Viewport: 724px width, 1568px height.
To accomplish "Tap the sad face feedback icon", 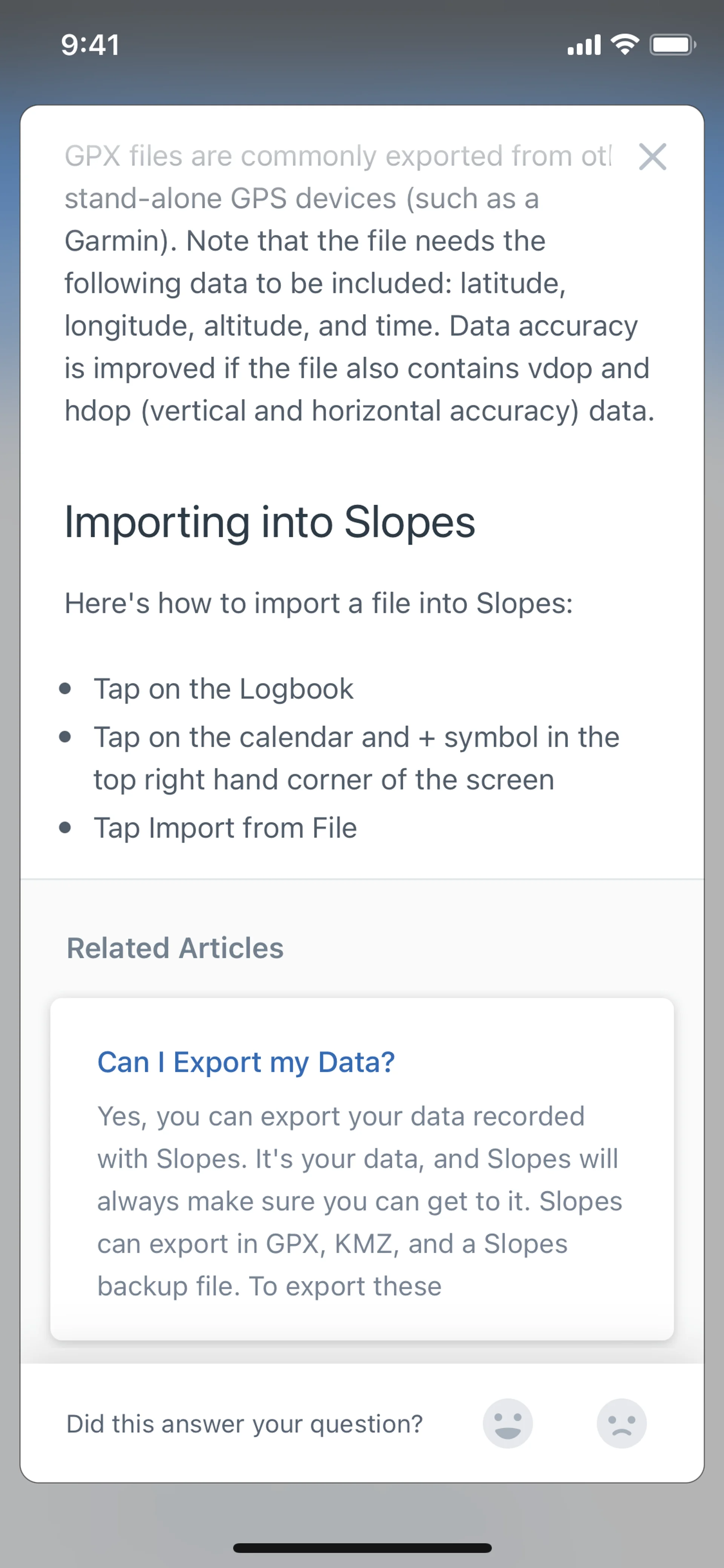I will pyautogui.click(x=621, y=1423).
